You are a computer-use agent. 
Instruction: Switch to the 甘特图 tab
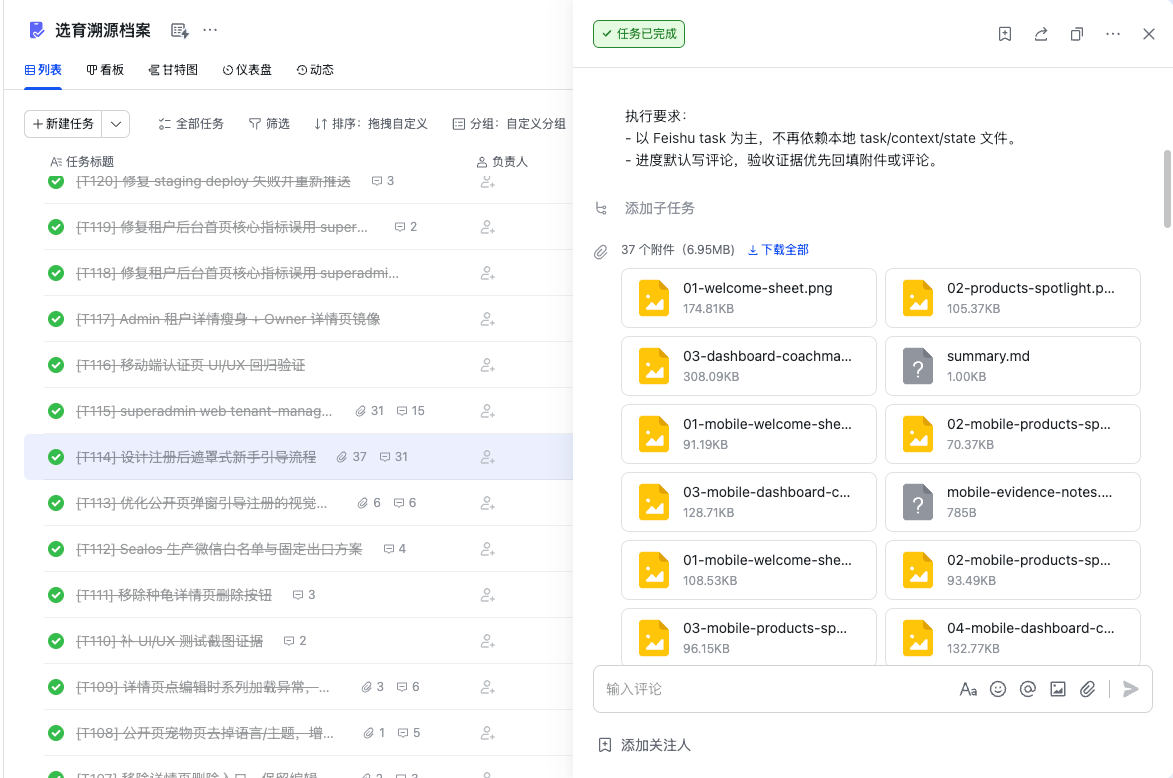(173, 70)
